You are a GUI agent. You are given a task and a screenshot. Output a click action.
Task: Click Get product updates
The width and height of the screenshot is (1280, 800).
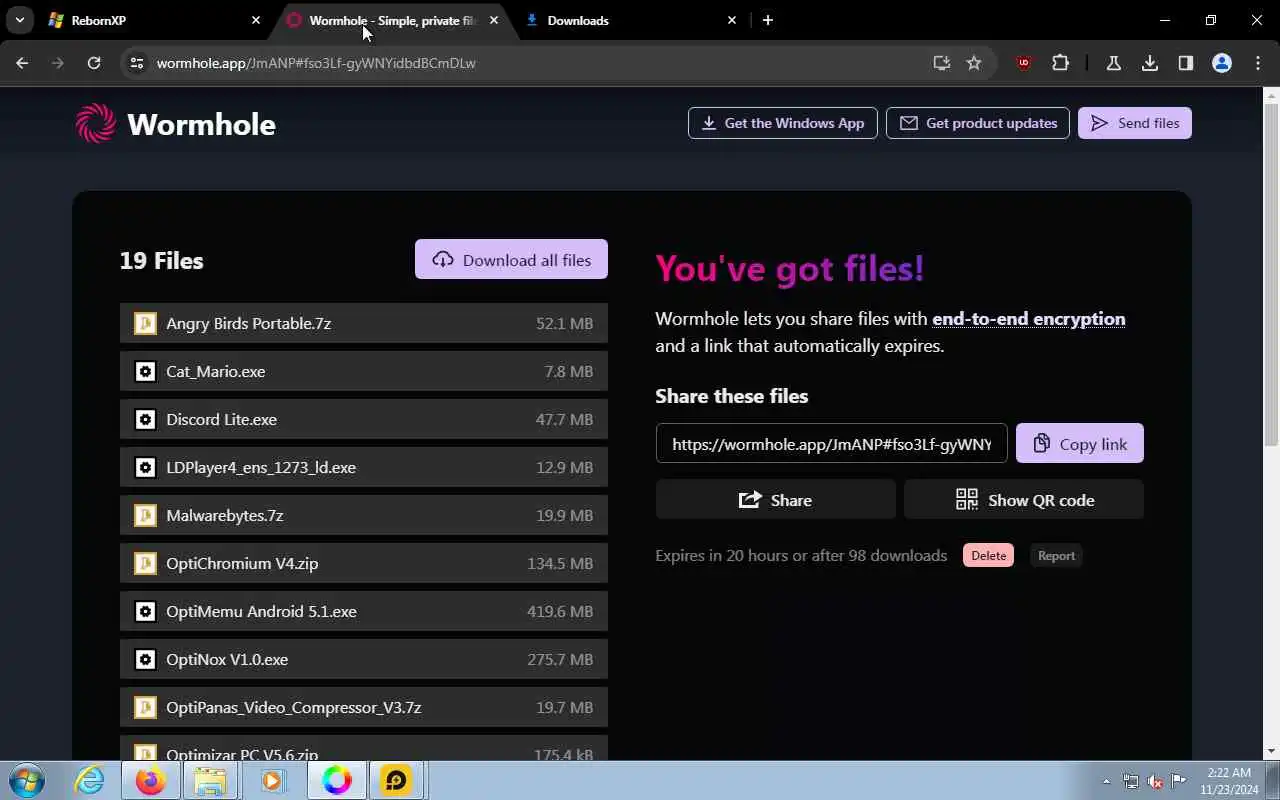point(978,123)
